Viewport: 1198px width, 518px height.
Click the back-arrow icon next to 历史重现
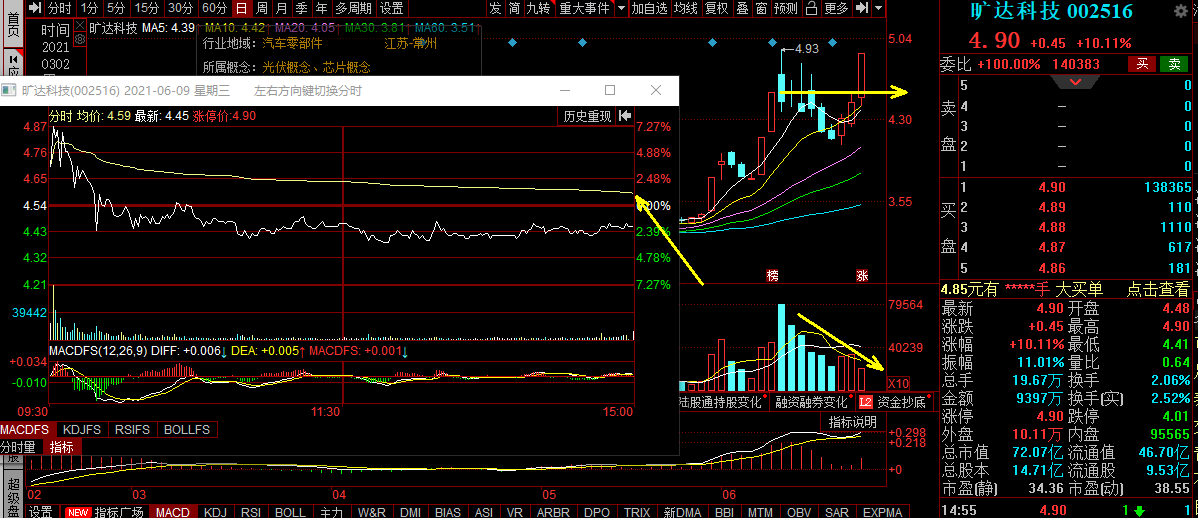point(625,116)
